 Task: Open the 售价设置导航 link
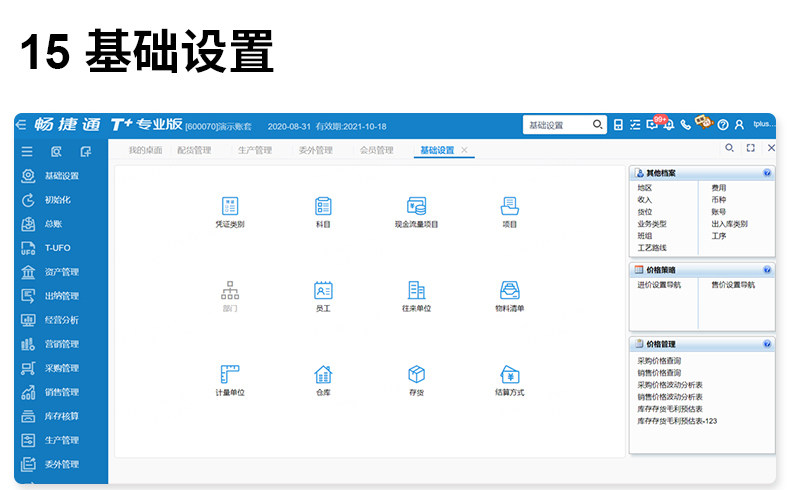coord(733,285)
